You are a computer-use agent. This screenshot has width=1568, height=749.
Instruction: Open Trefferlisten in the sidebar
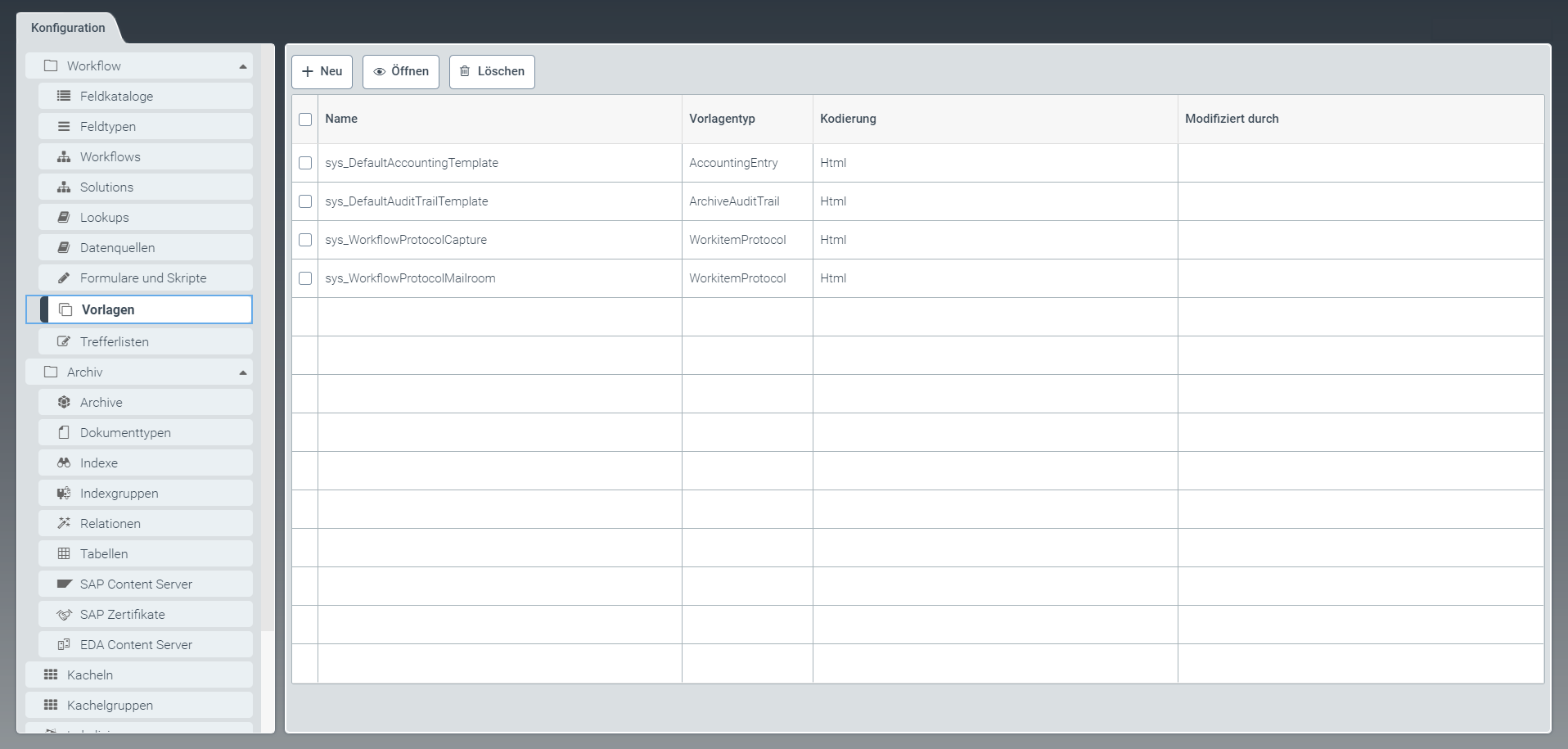point(114,341)
